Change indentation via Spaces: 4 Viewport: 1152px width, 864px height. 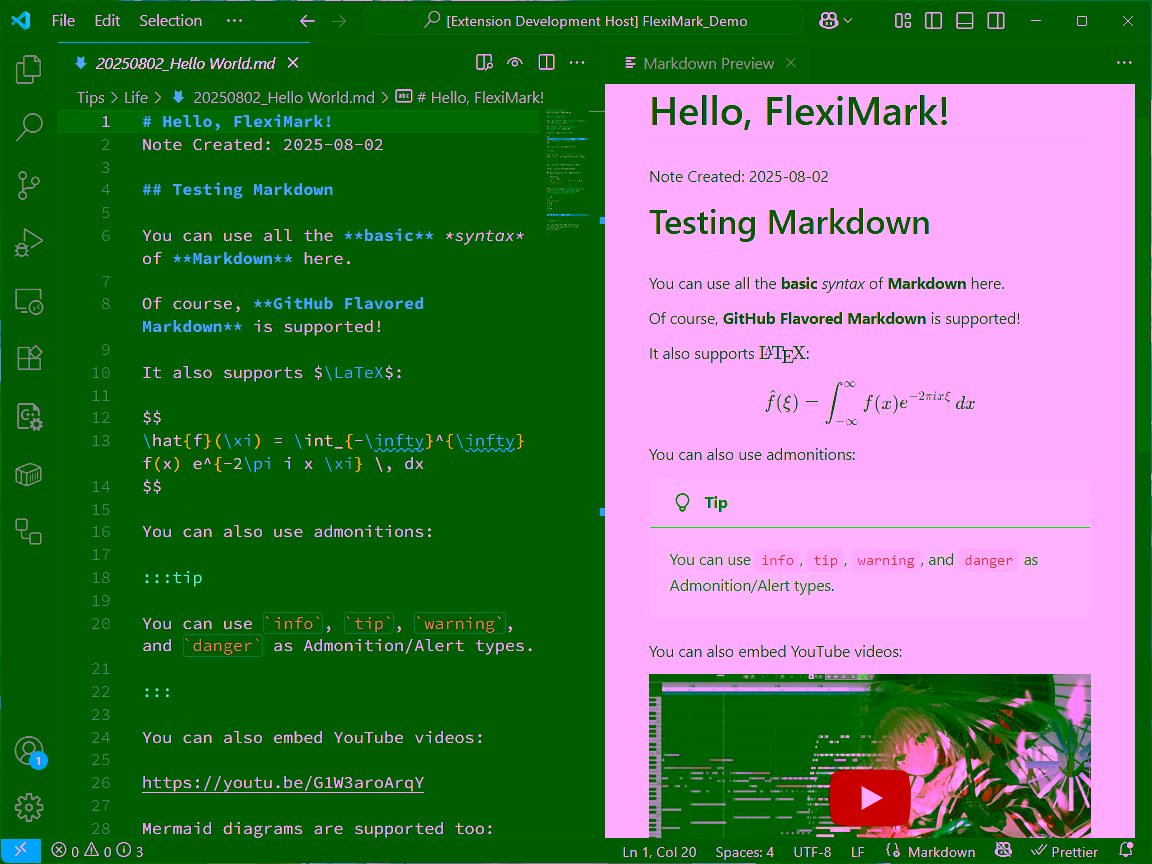pyautogui.click(x=744, y=852)
